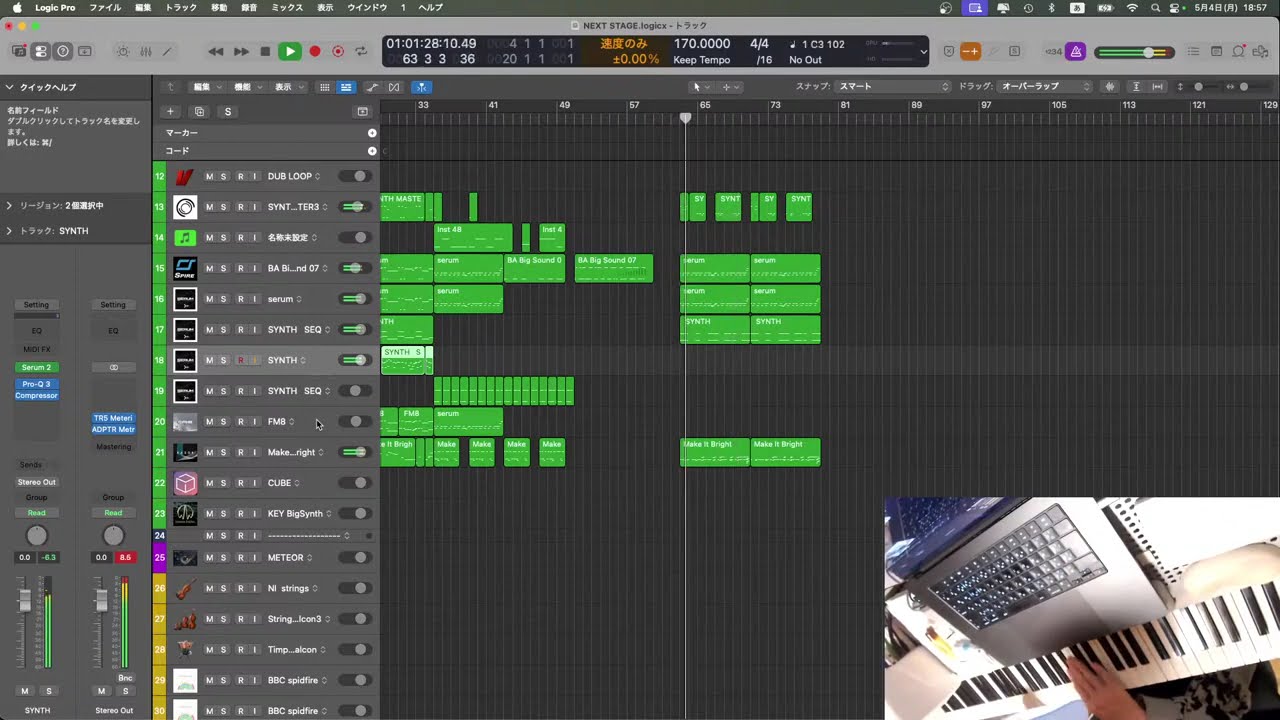Click the Fast Forward transport button
The image size is (1280, 720).
tap(241, 51)
